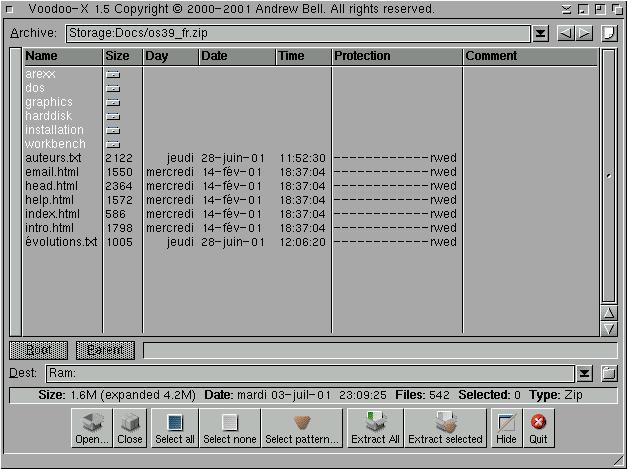Quit Voodoo-X with red X button
This screenshot has width=627, height=469.
[x=538, y=427]
